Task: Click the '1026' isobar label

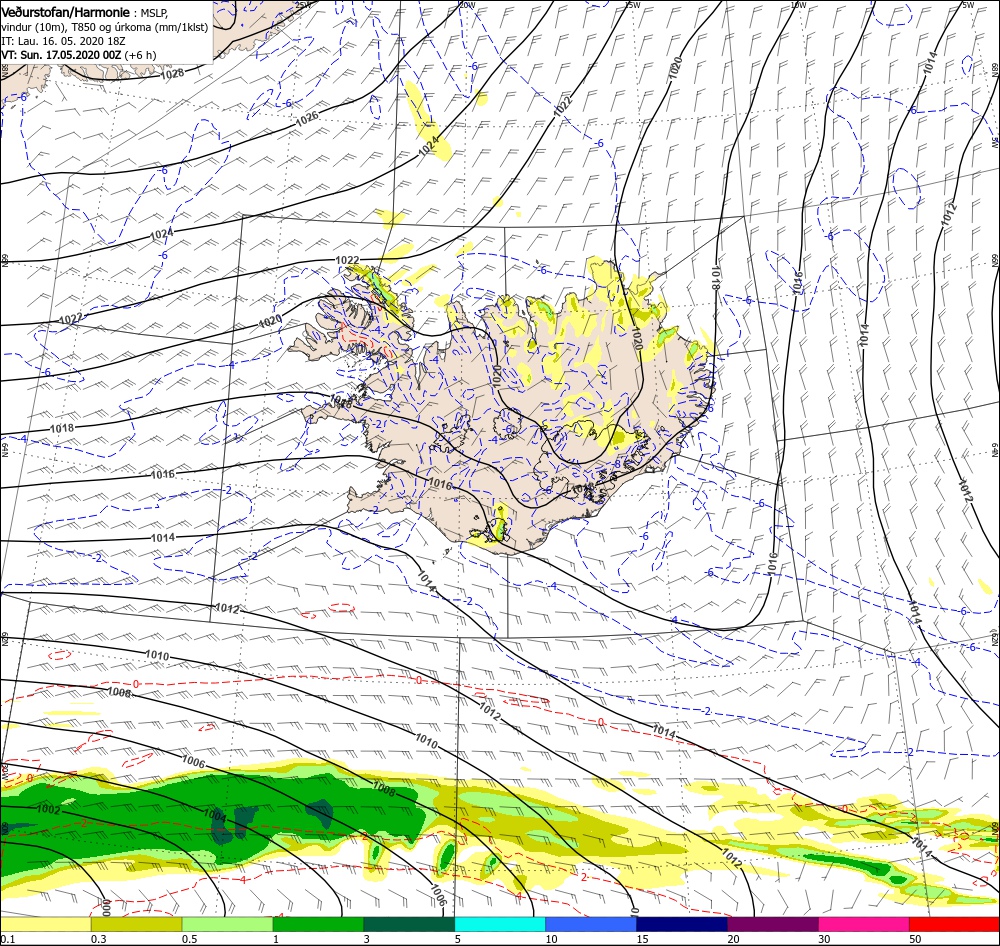Action: (307, 119)
